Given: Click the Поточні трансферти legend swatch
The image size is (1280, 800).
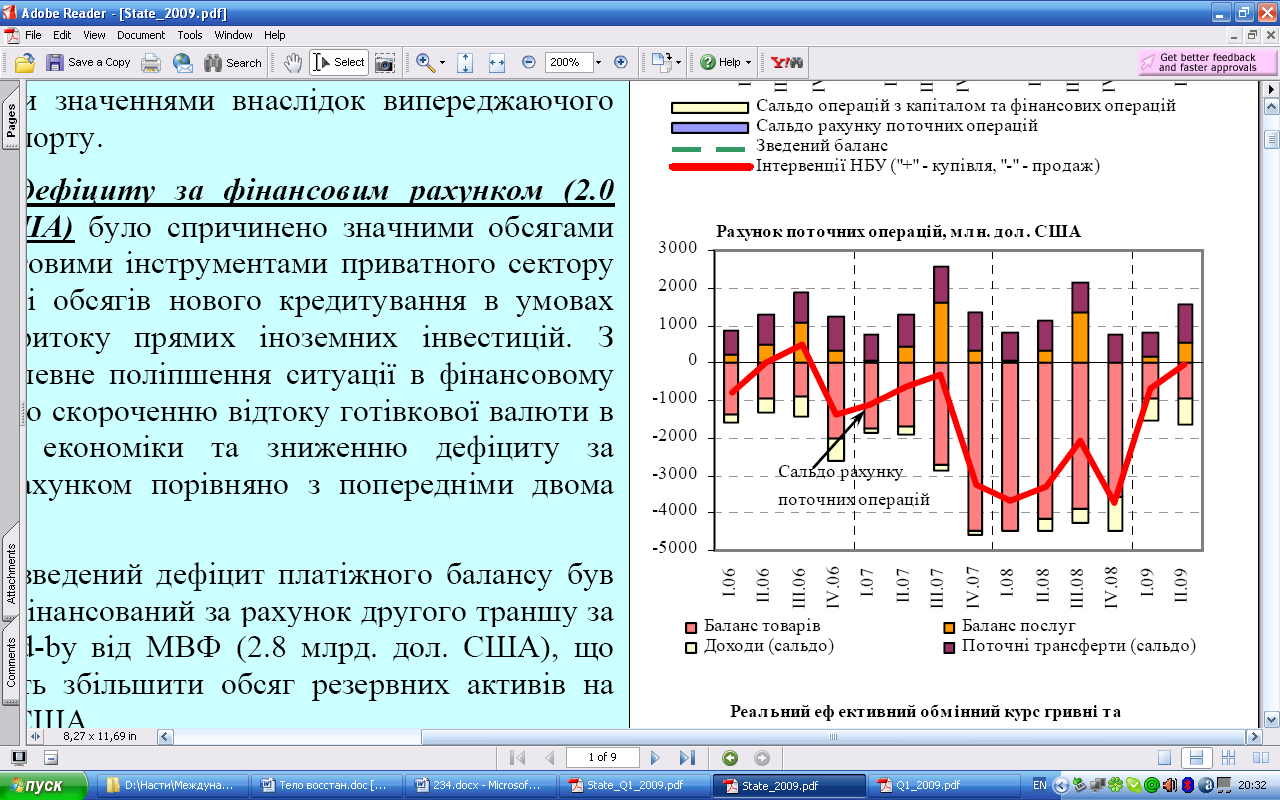Looking at the screenshot, I should tap(949, 647).
